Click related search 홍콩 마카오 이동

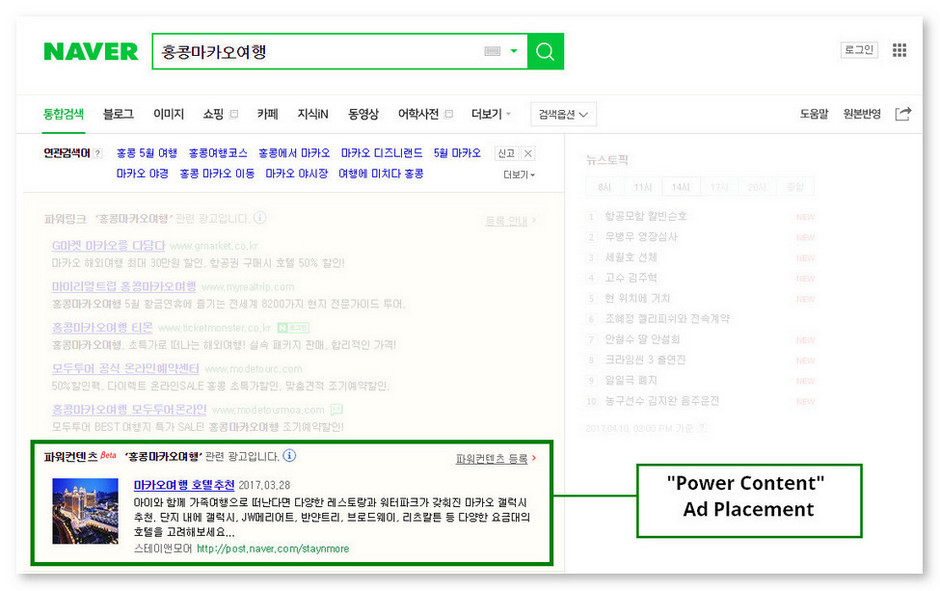pyautogui.click(x=217, y=174)
